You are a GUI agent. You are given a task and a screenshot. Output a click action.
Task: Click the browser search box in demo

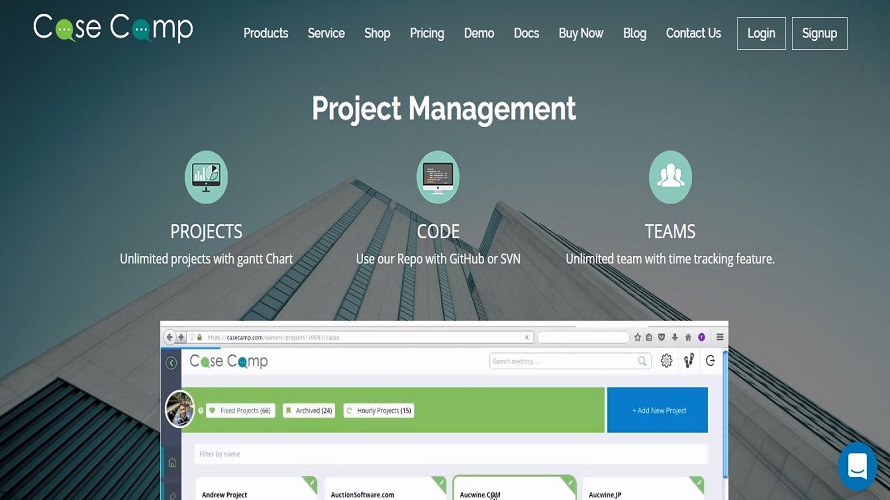(583, 337)
